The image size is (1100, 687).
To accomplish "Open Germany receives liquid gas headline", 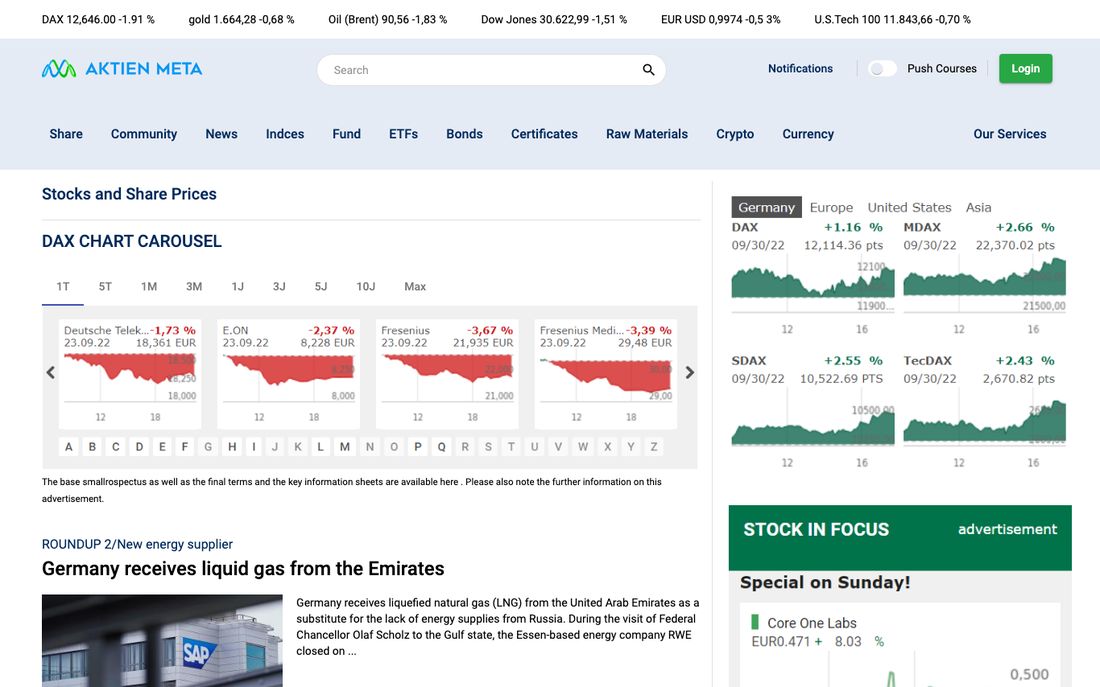I will point(243,568).
